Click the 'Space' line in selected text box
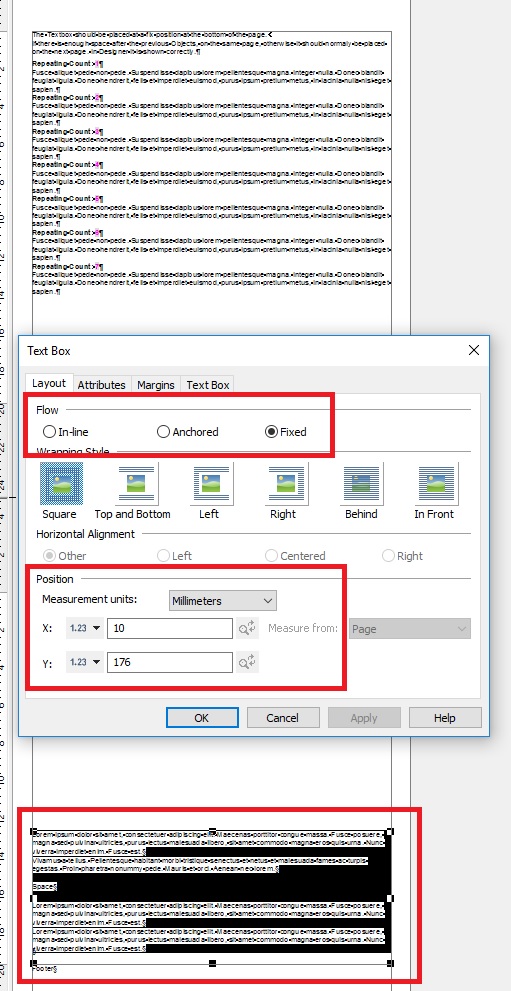The image size is (511, 991). (45, 887)
